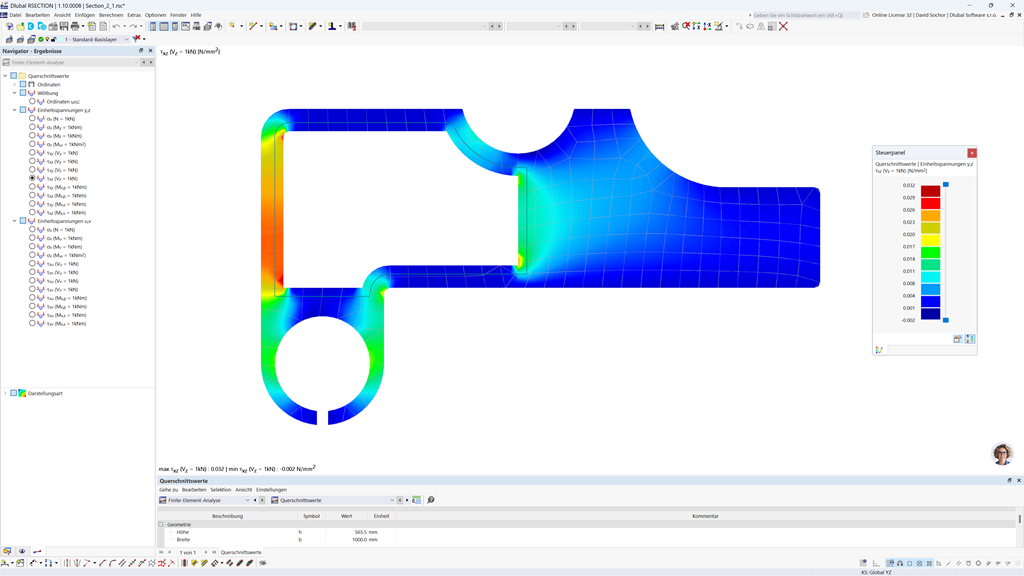Click the magic wand selection icon
Screen dimensions: 1024x576
tap(253, 26)
